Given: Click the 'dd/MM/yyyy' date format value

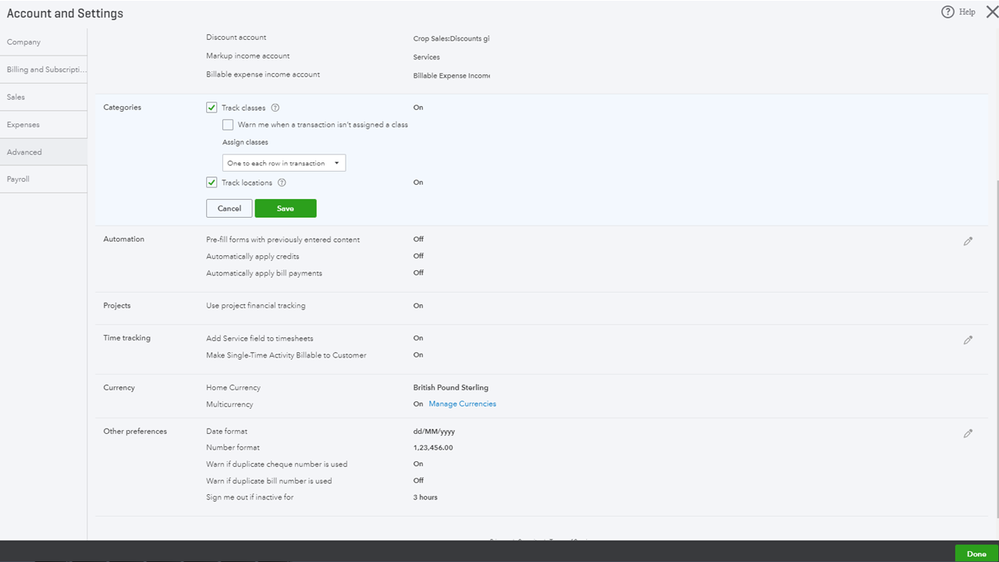Looking at the screenshot, I should (434, 431).
